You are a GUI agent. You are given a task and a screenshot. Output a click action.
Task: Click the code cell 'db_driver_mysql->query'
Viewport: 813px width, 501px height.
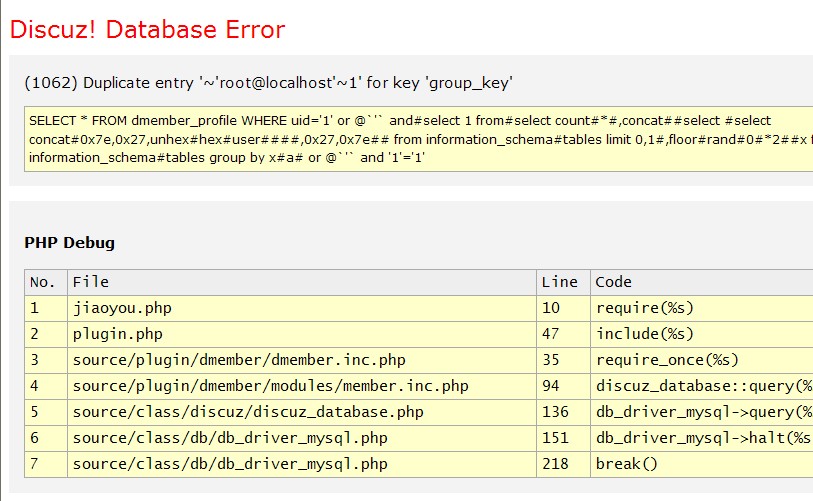(704, 412)
